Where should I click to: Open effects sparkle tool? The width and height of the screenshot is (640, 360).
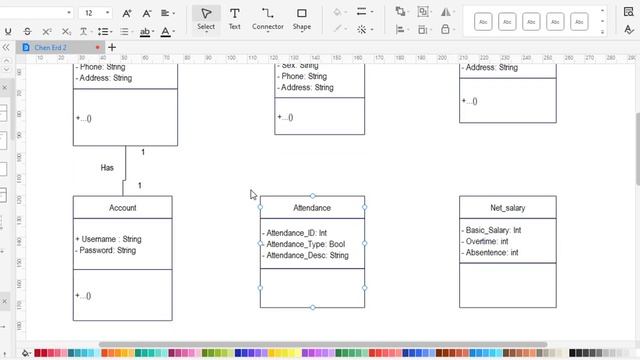[364, 29]
